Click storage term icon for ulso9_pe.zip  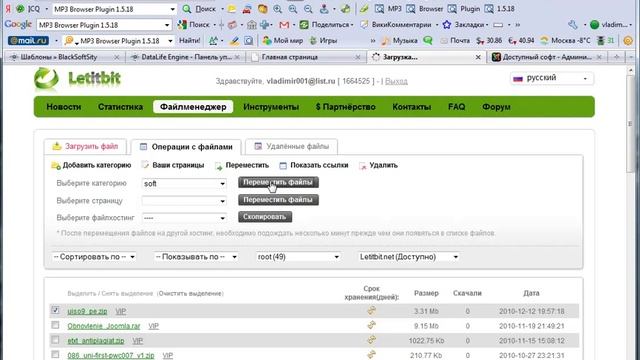371,311
